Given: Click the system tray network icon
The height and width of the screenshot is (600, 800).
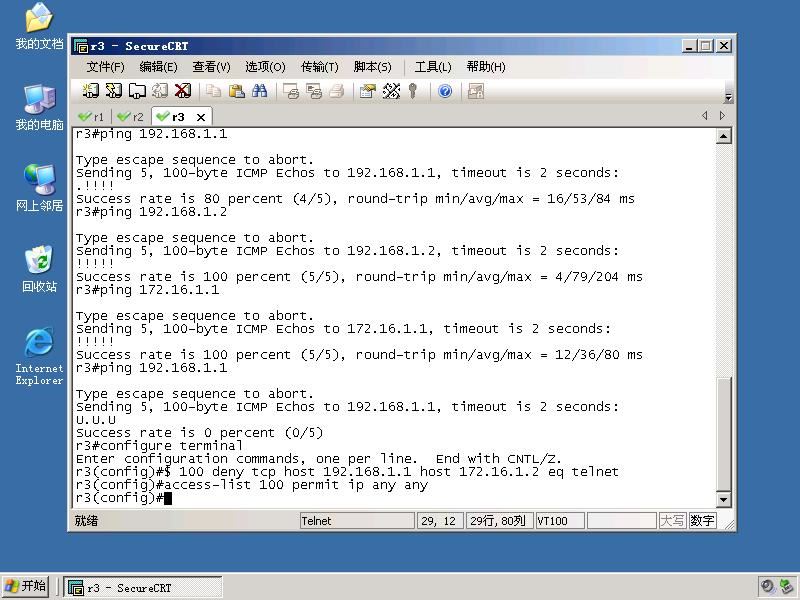Looking at the screenshot, I should click(787, 587).
